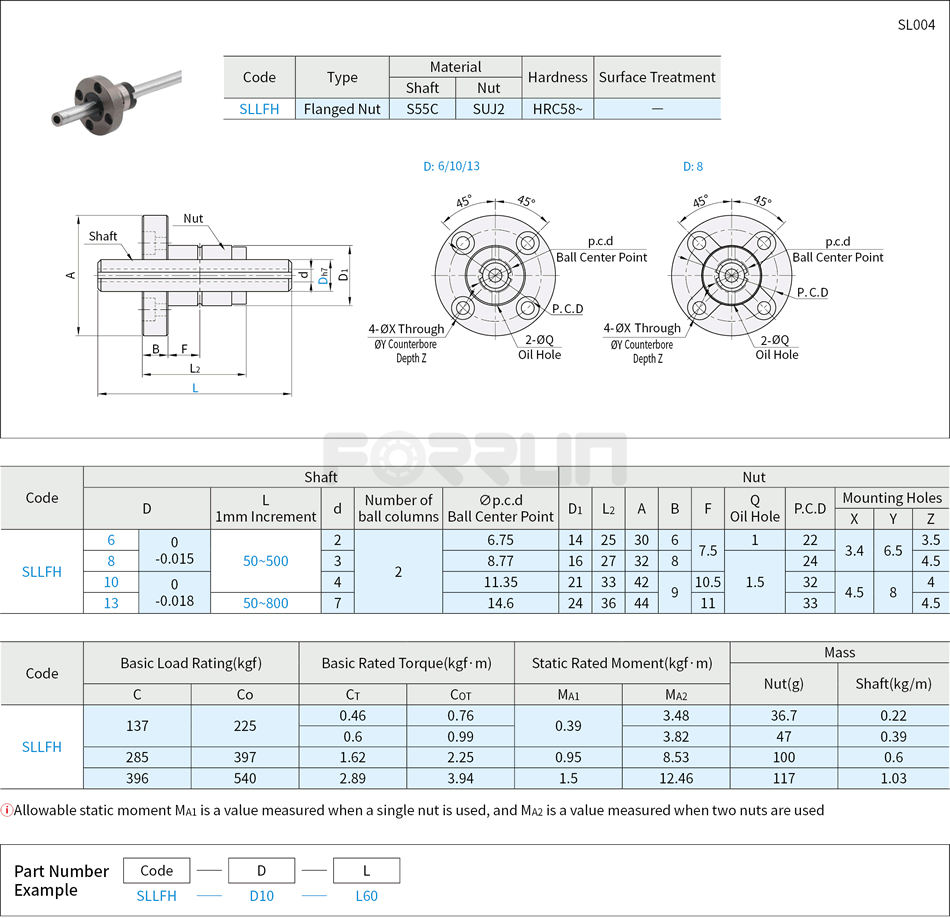Click the 'D: 8' diagram label

tap(693, 167)
